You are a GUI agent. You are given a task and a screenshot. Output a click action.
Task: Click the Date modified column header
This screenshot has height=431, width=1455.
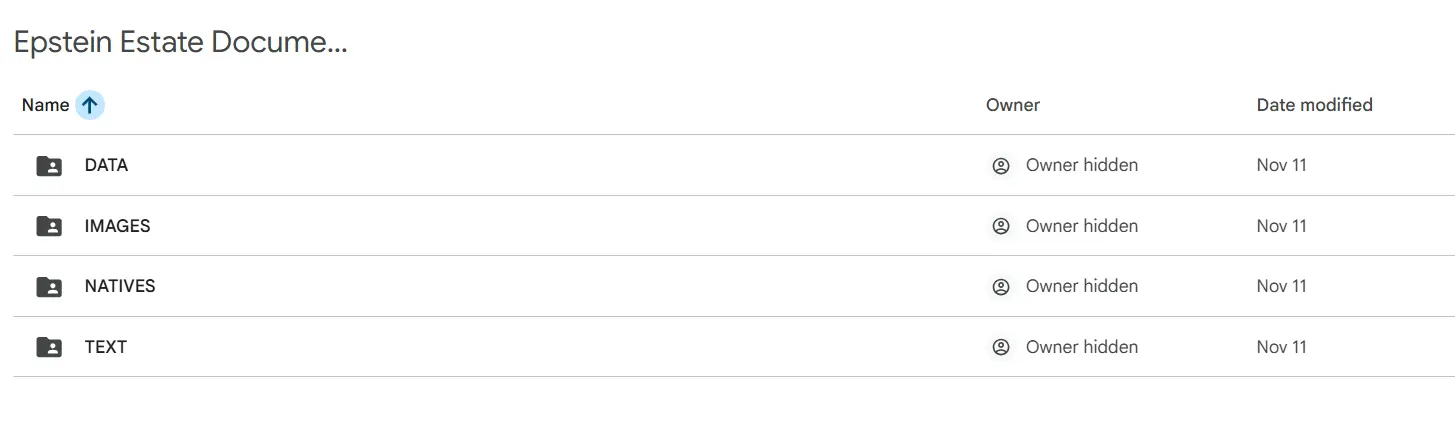pyautogui.click(x=1314, y=105)
